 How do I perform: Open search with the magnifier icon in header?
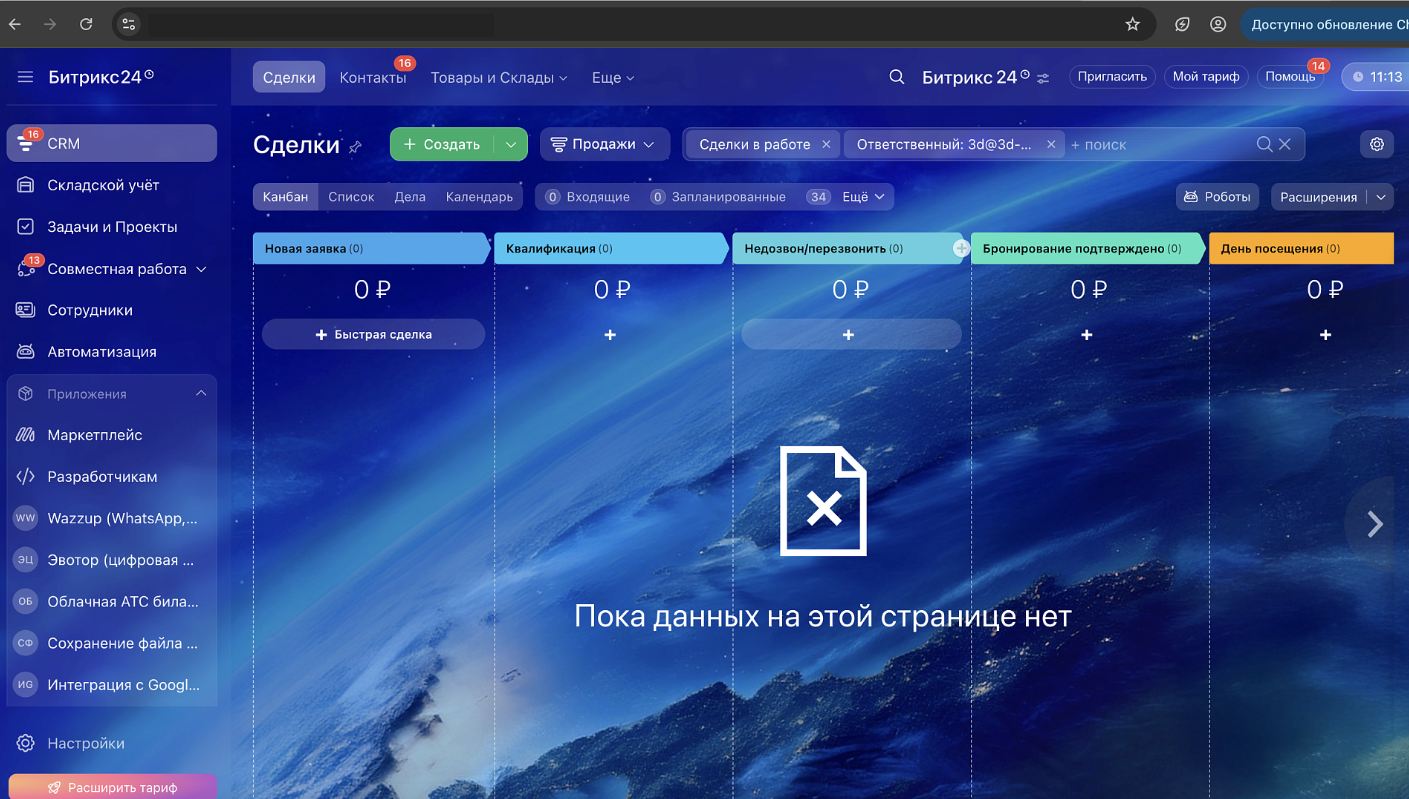click(897, 77)
